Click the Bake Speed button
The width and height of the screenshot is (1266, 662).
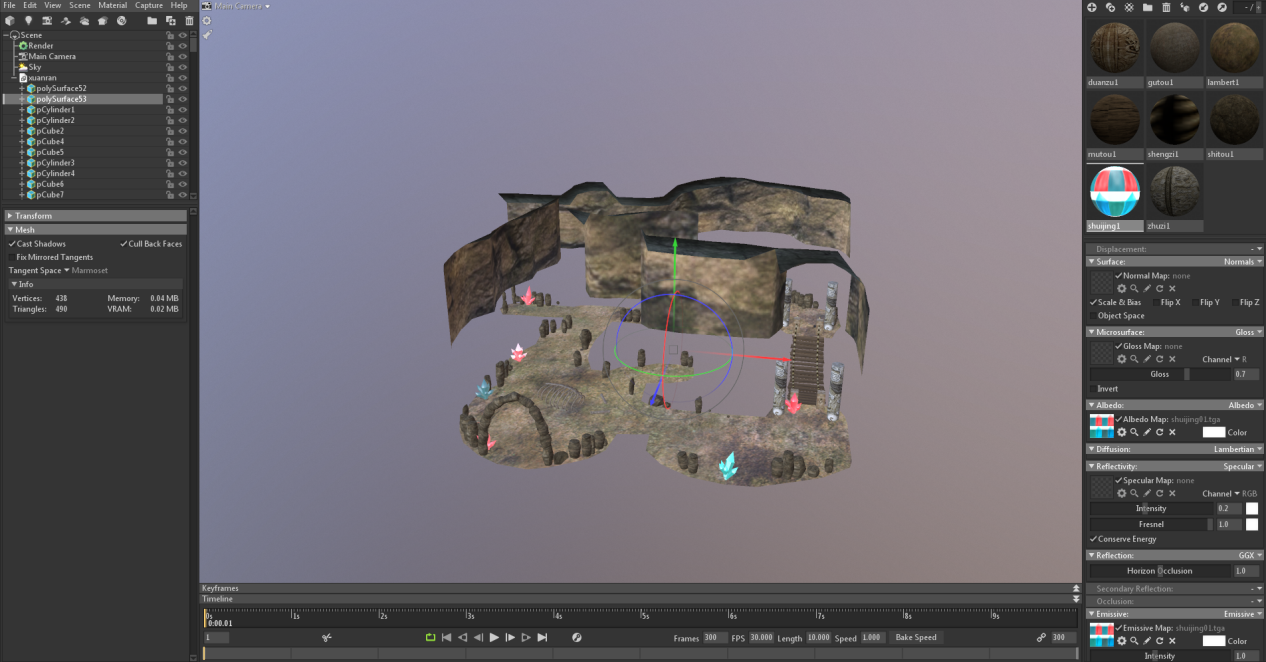point(916,637)
